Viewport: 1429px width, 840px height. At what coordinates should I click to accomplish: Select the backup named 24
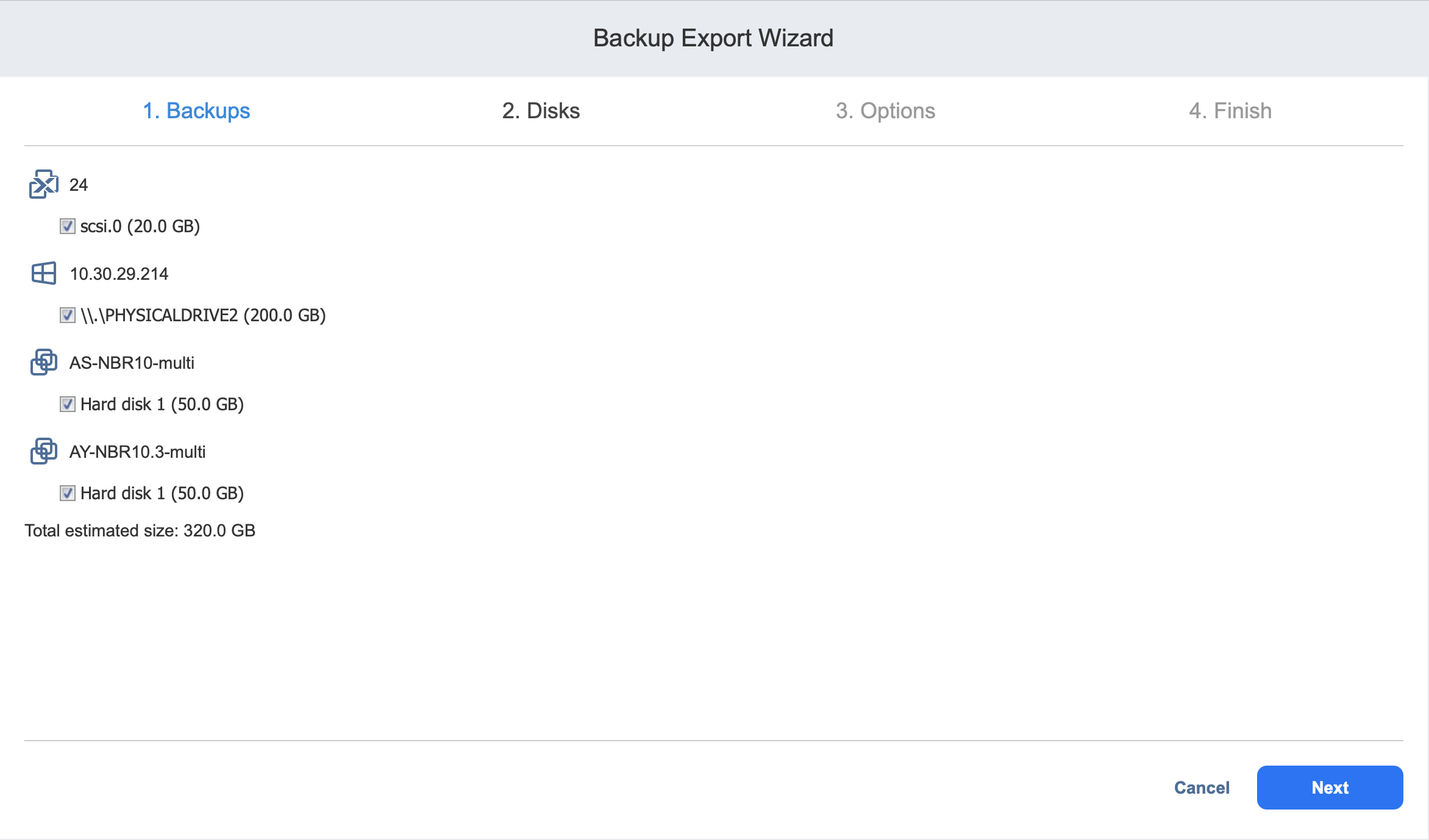[79, 185]
